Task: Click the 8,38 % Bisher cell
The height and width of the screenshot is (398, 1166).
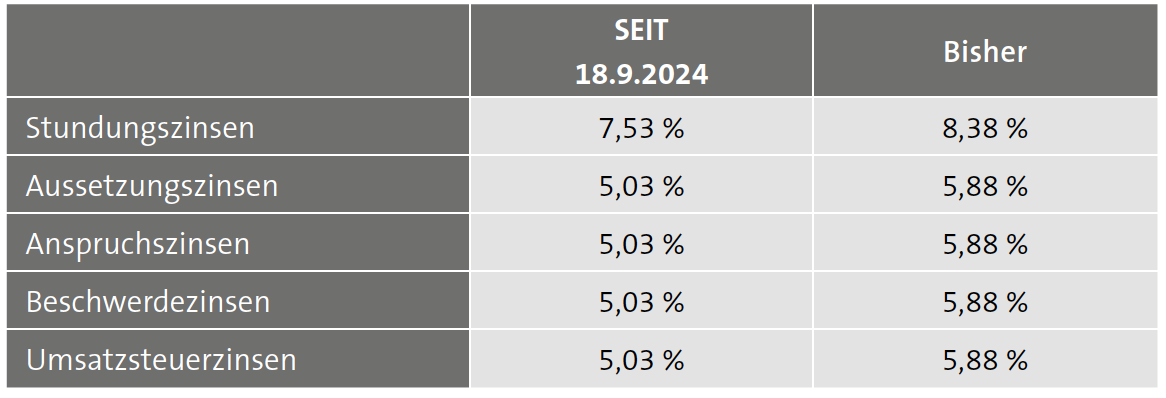Action: 985,127
